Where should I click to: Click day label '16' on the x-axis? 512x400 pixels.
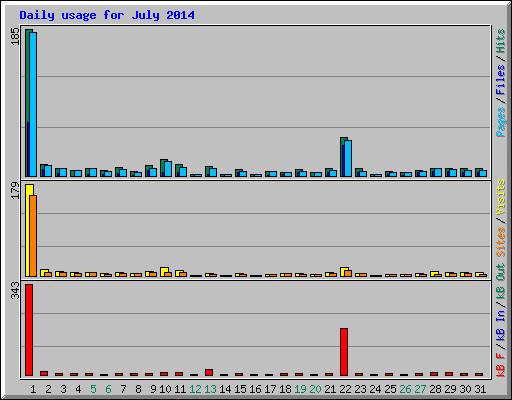[255, 389]
